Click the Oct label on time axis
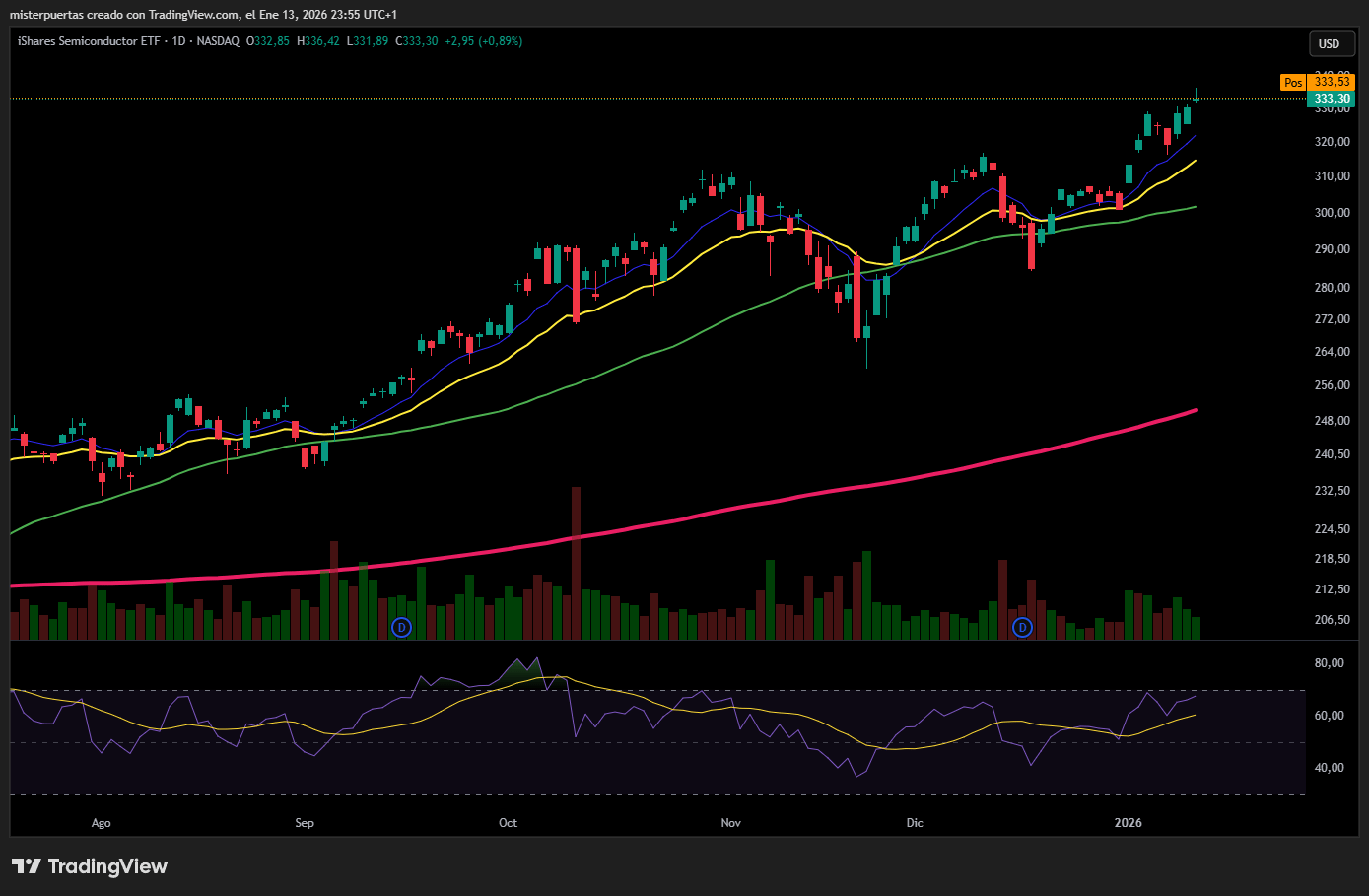 click(508, 823)
